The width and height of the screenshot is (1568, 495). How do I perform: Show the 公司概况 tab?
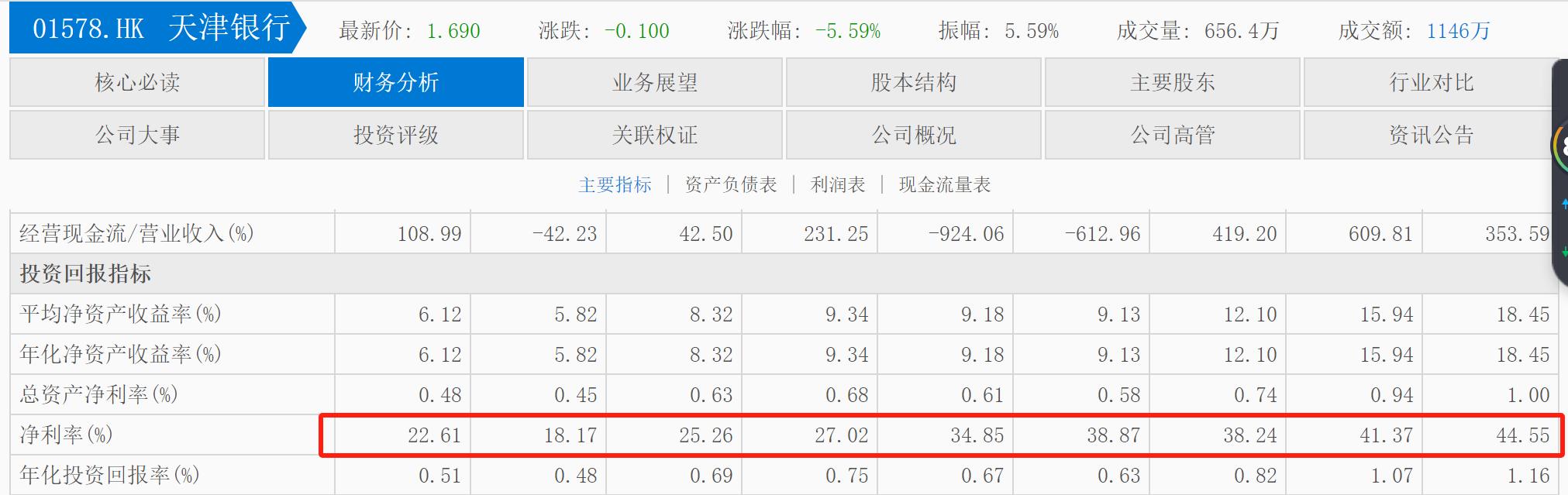point(913,135)
